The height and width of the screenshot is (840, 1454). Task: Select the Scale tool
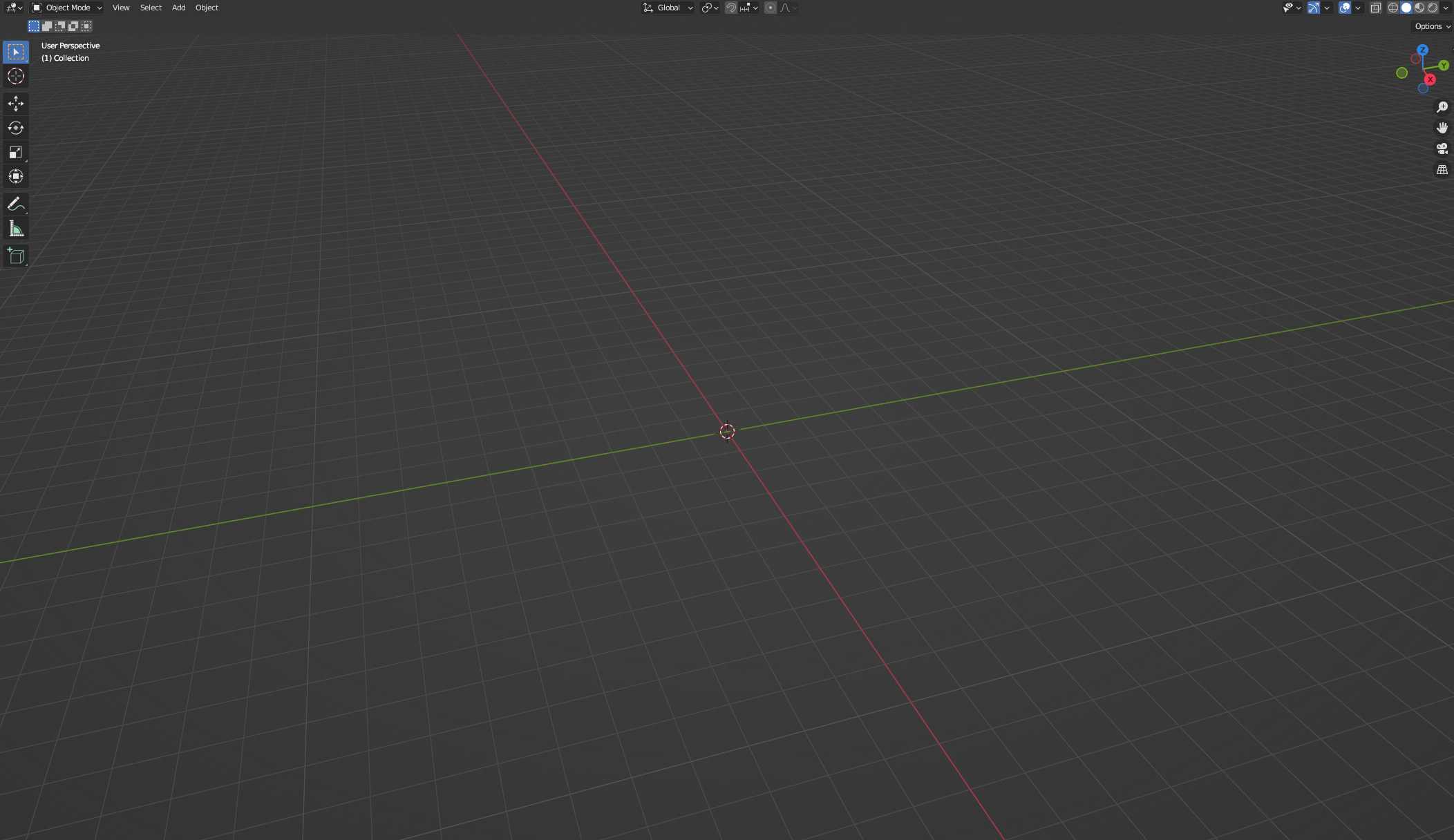pos(15,152)
